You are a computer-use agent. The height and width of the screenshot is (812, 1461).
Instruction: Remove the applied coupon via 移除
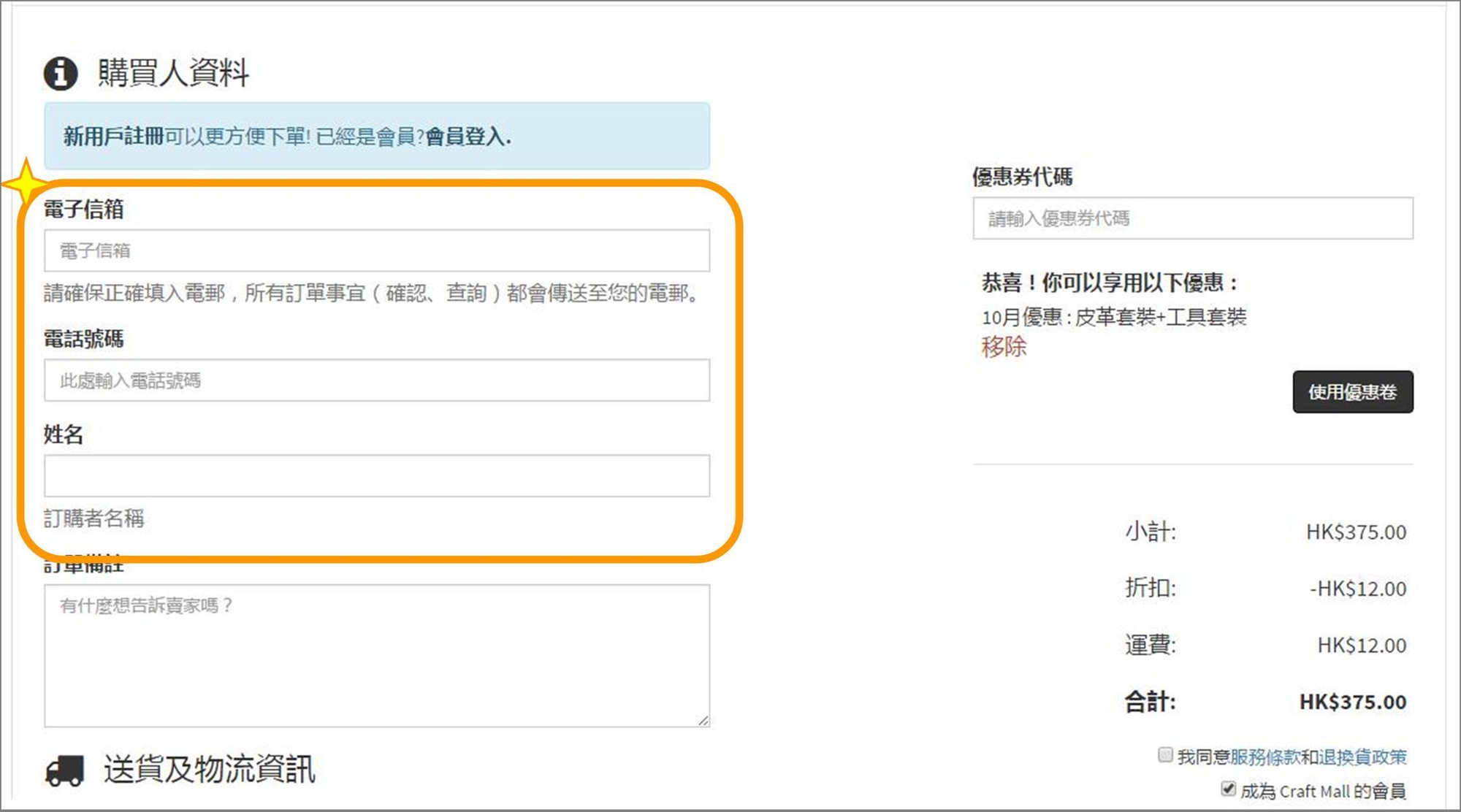pyautogui.click(x=1004, y=346)
